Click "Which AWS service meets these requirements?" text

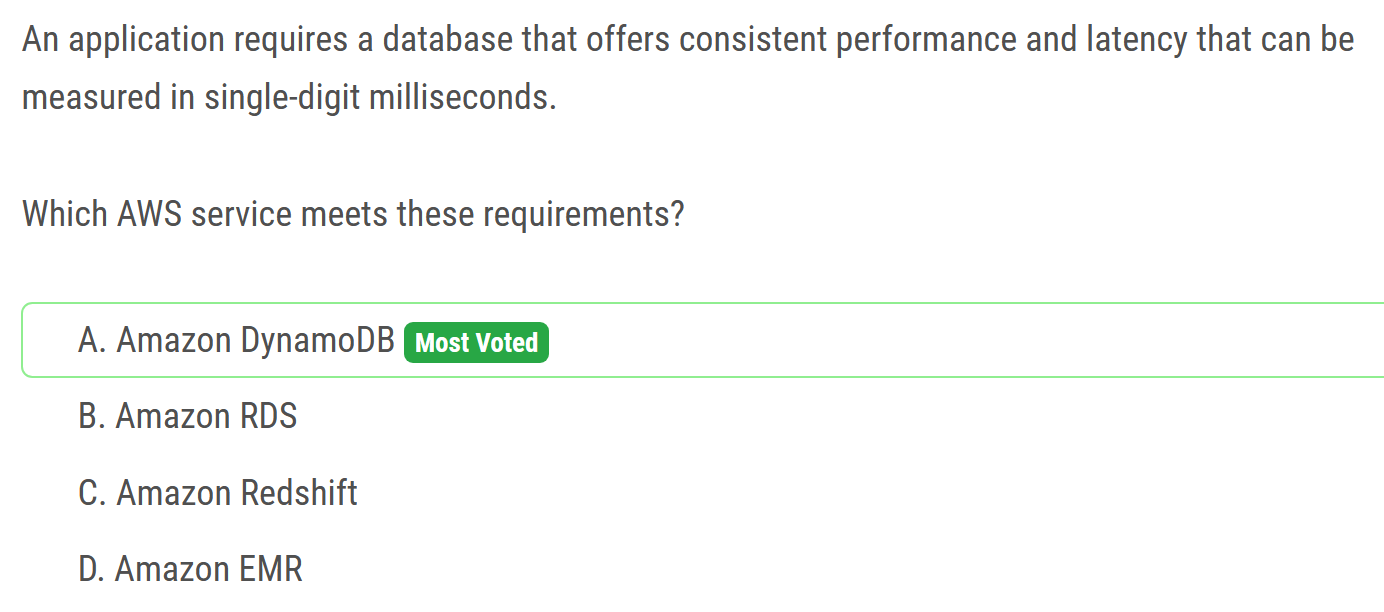point(353,214)
